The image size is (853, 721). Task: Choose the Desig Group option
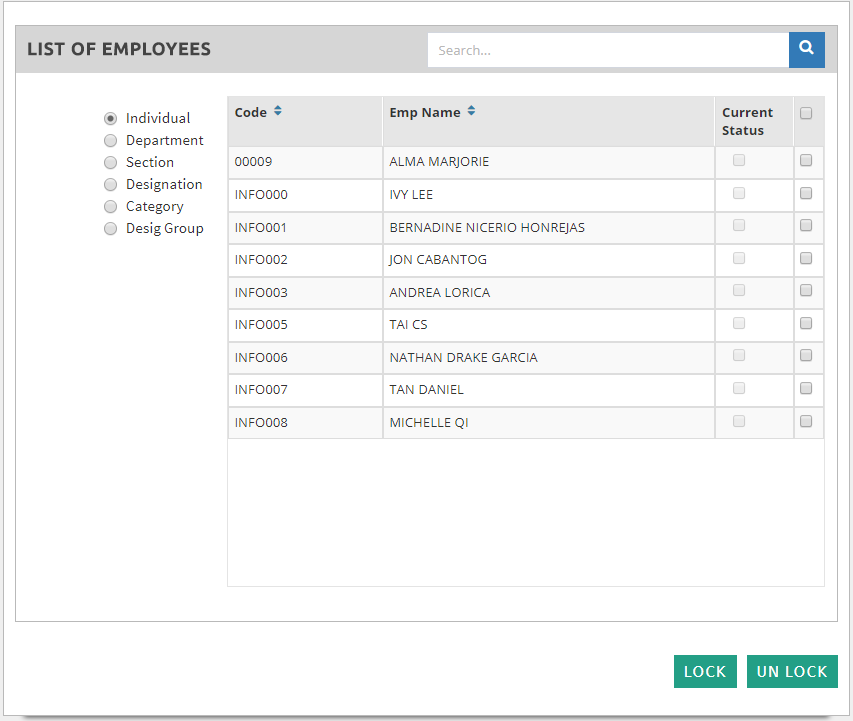pyautogui.click(x=111, y=228)
